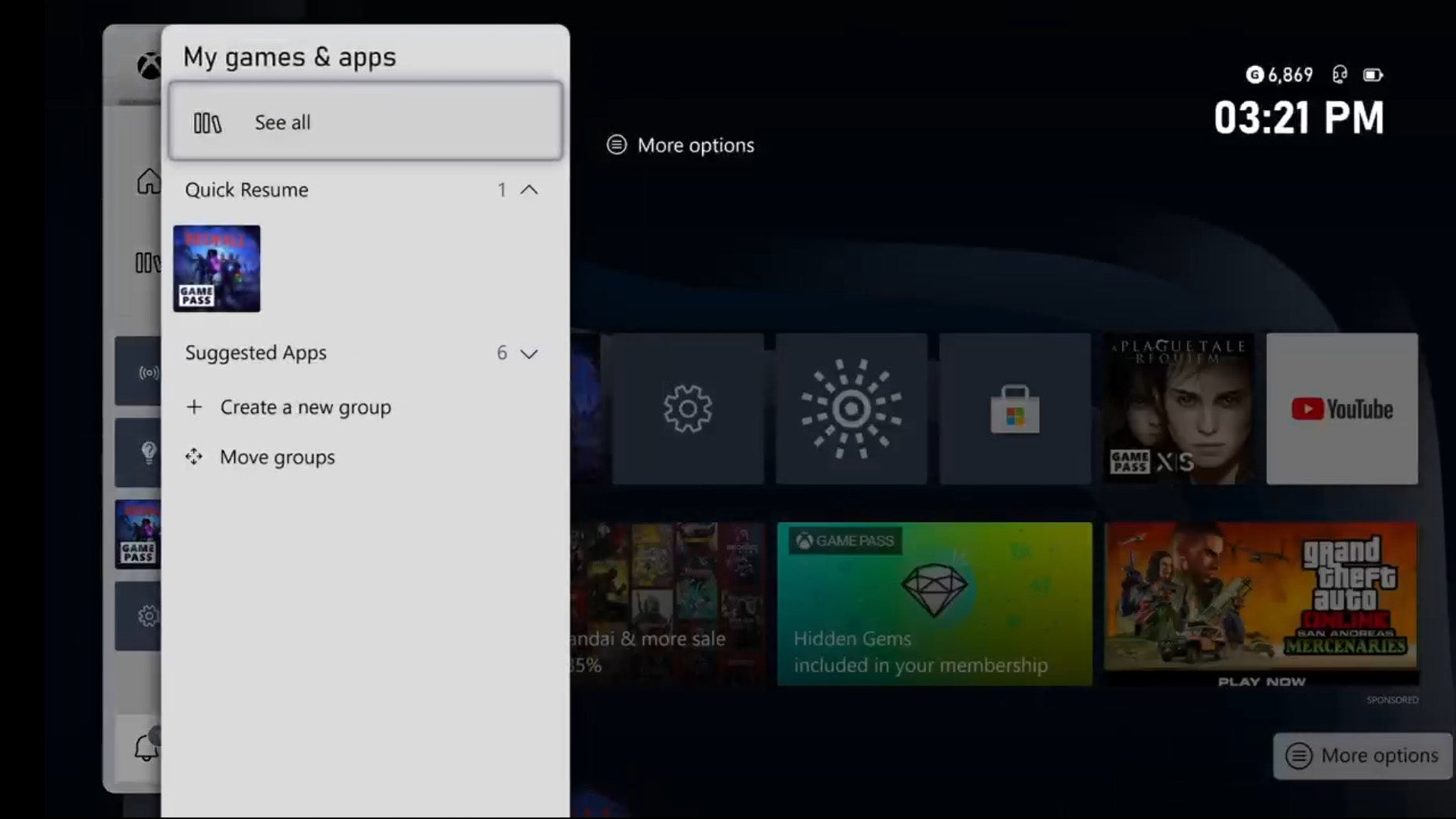Open the lightbulb tips tile in guide sidebar
This screenshot has width=1456, height=819.
(138, 453)
